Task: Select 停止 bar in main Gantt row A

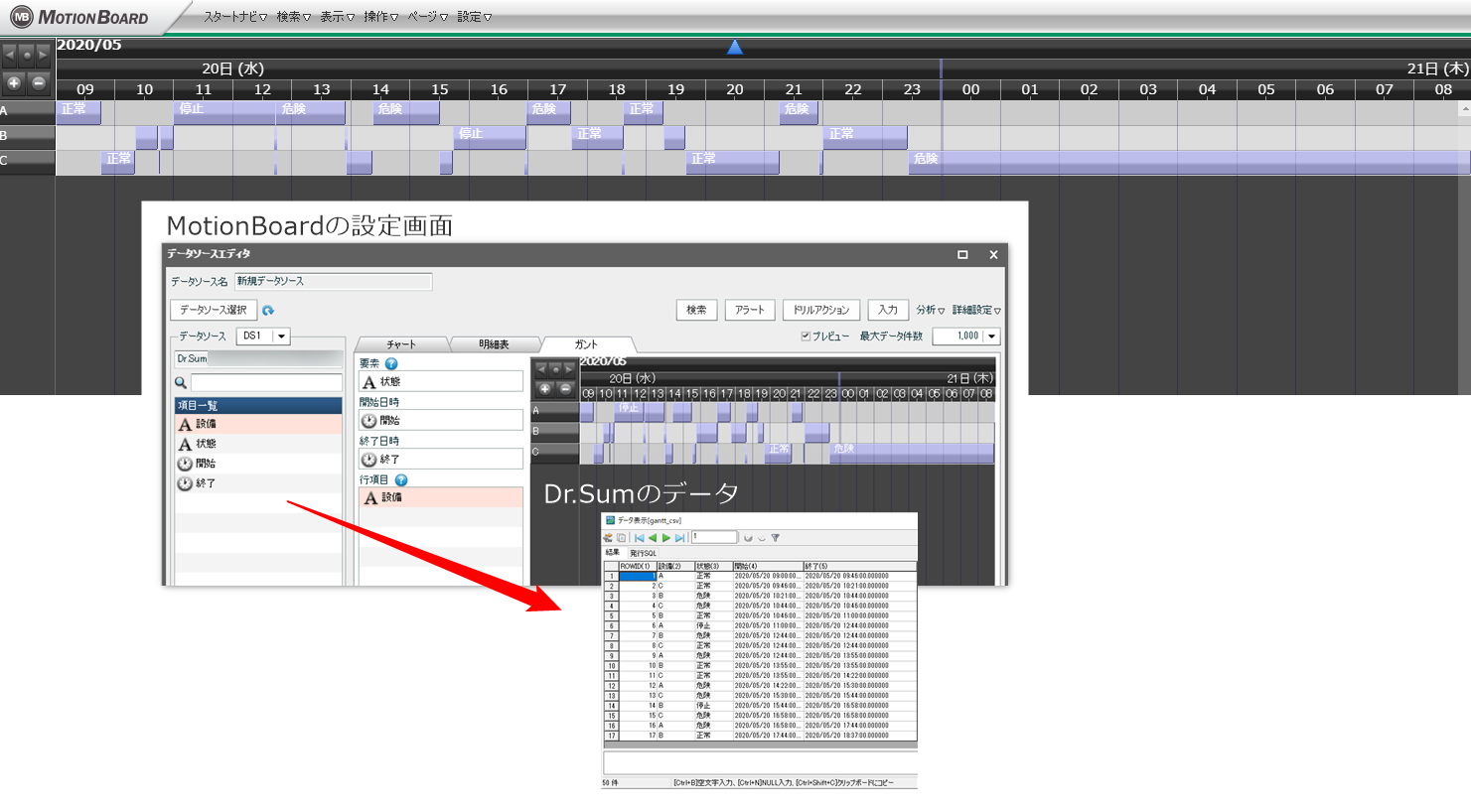Action: pyautogui.click(x=224, y=112)
